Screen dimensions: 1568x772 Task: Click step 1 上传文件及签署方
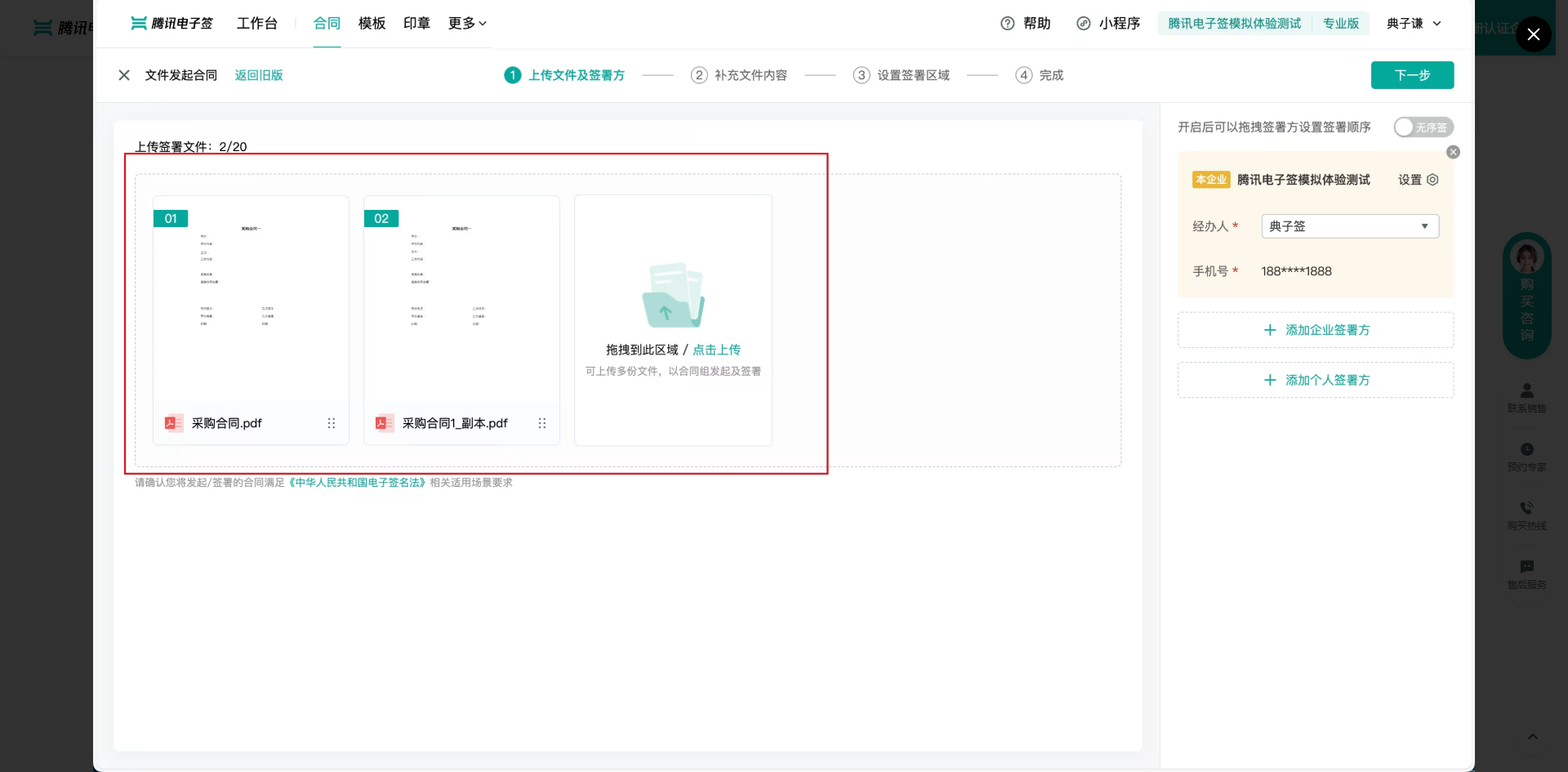tap(564, 75)
